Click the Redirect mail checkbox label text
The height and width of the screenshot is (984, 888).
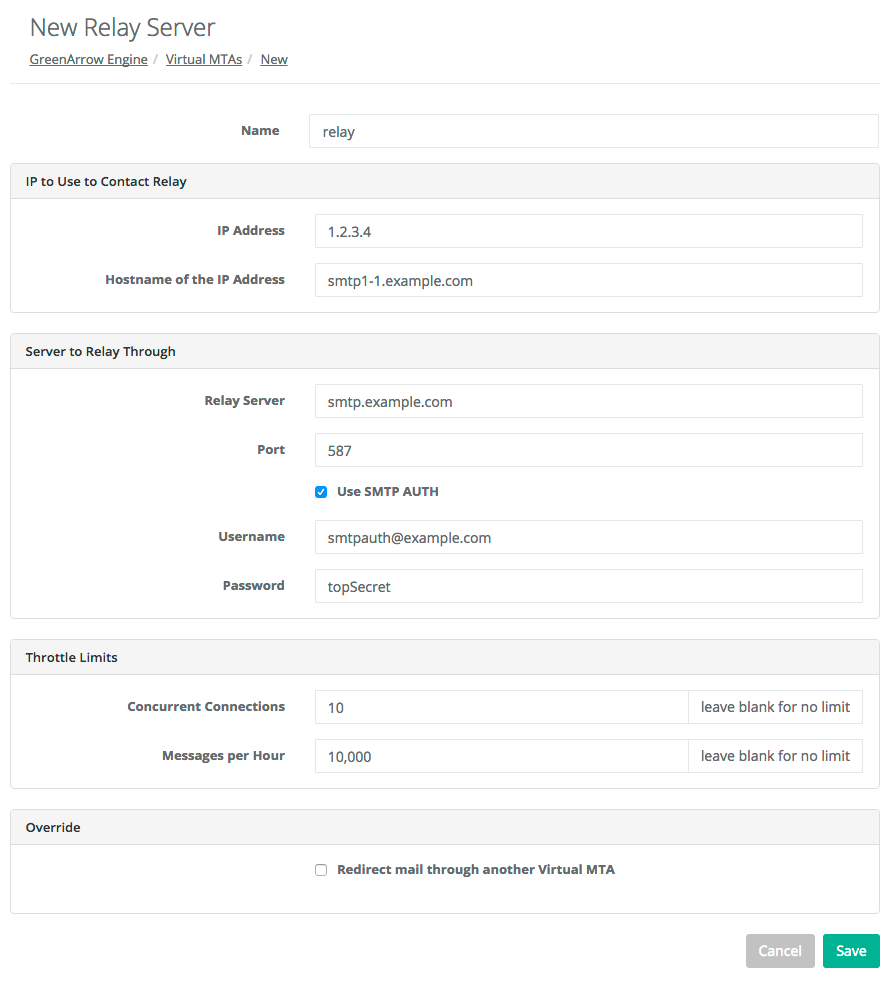[476, 870]
